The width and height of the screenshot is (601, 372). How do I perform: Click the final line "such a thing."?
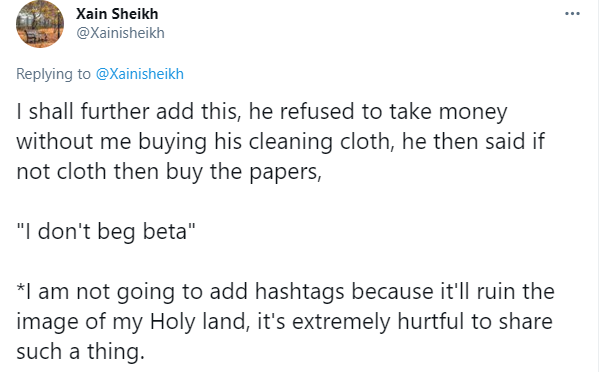[80, 351]
